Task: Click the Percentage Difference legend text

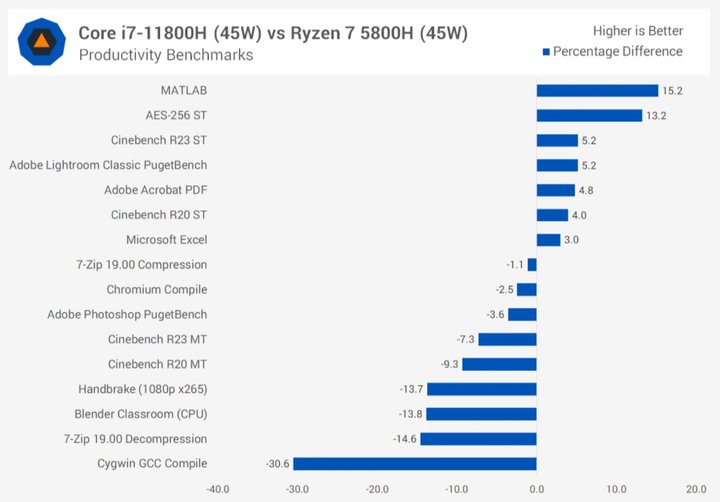Action: click(618, 51)
